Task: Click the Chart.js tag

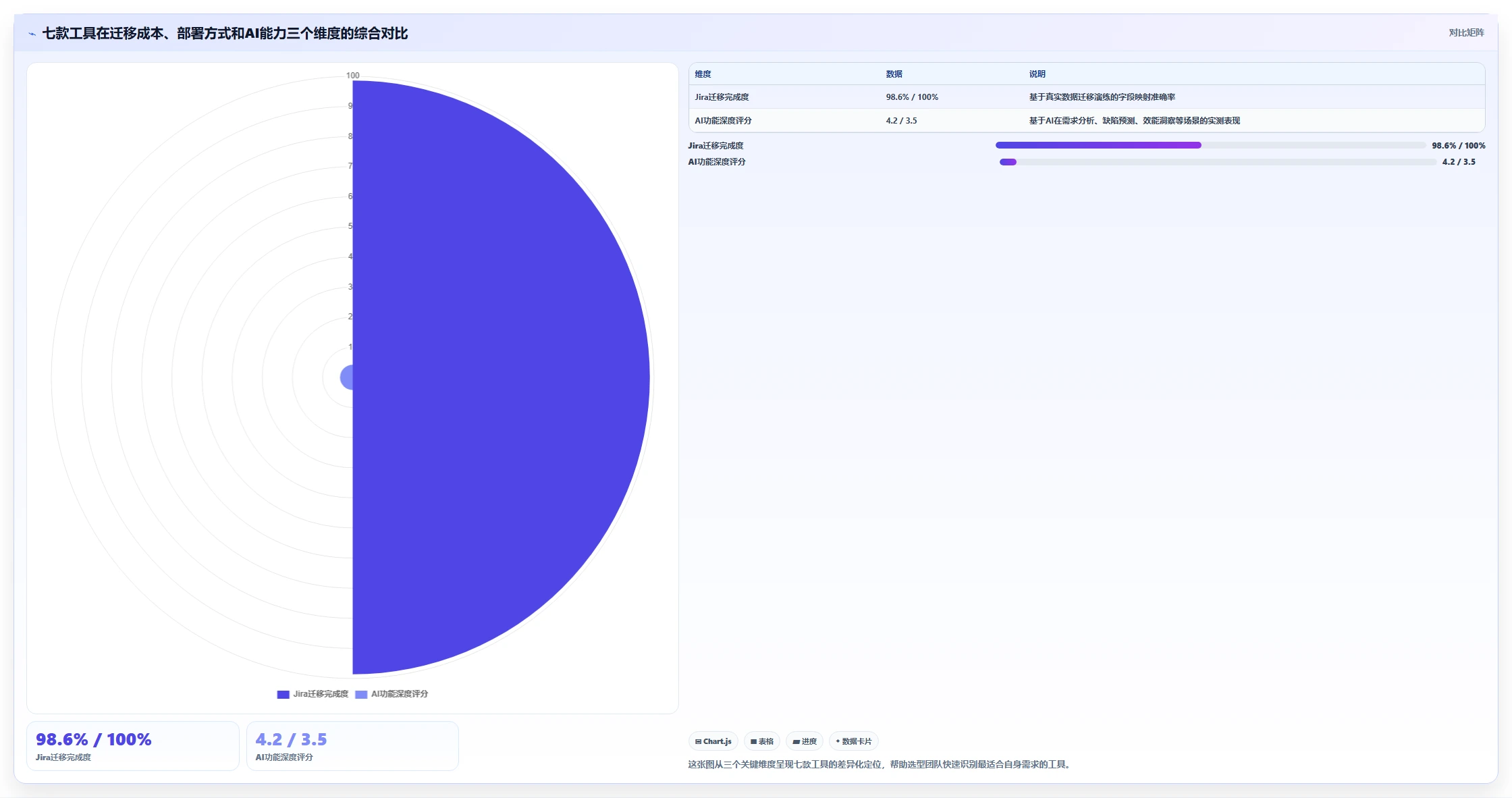Action: [x=713, y=741]
